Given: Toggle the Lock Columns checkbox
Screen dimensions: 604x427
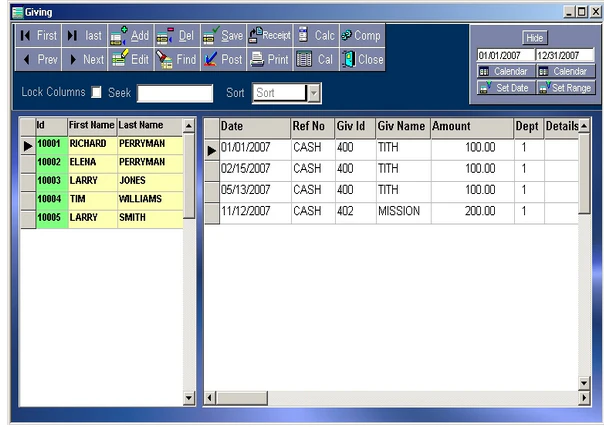Looking at the screenshot, I should [96, 92].
